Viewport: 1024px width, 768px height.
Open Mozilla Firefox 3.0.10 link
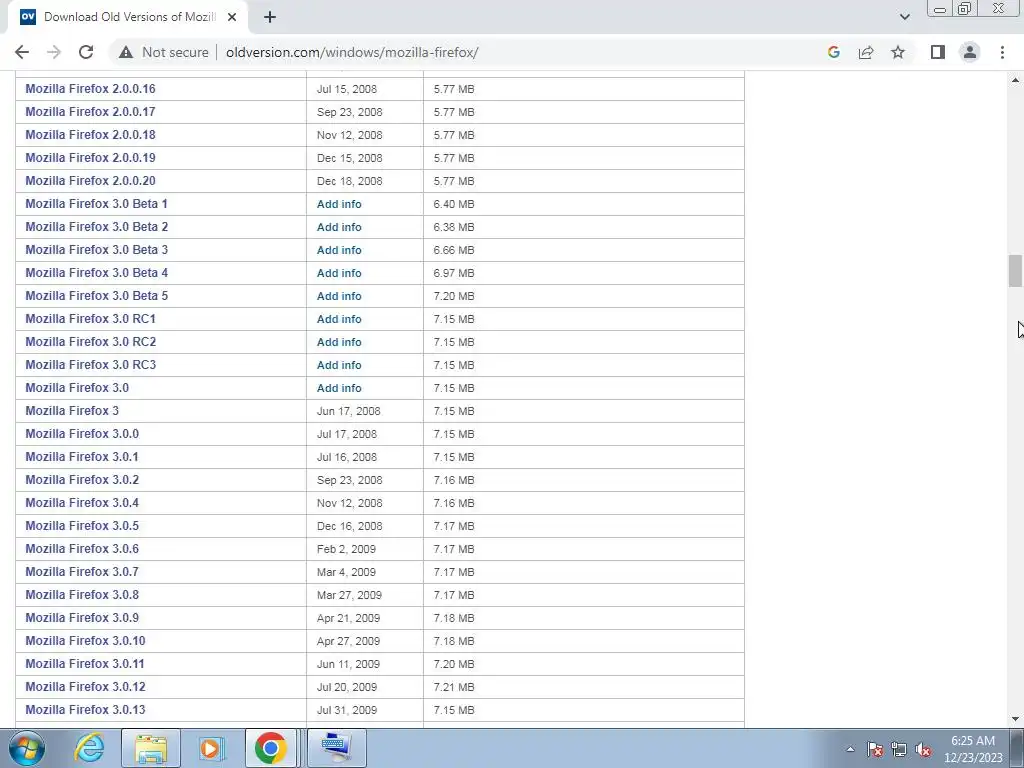pos(85,641)
